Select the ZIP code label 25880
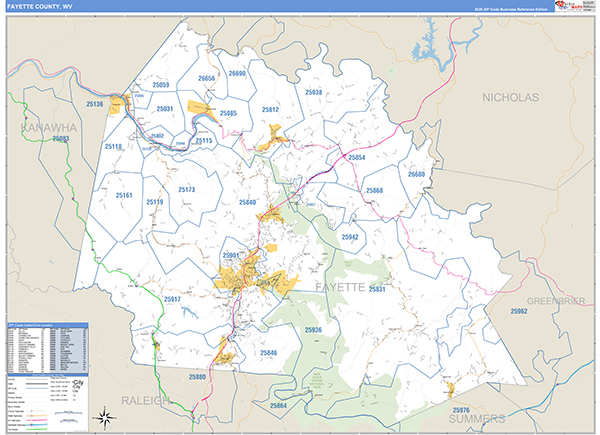The image size is (600, 435). [197, 377]
